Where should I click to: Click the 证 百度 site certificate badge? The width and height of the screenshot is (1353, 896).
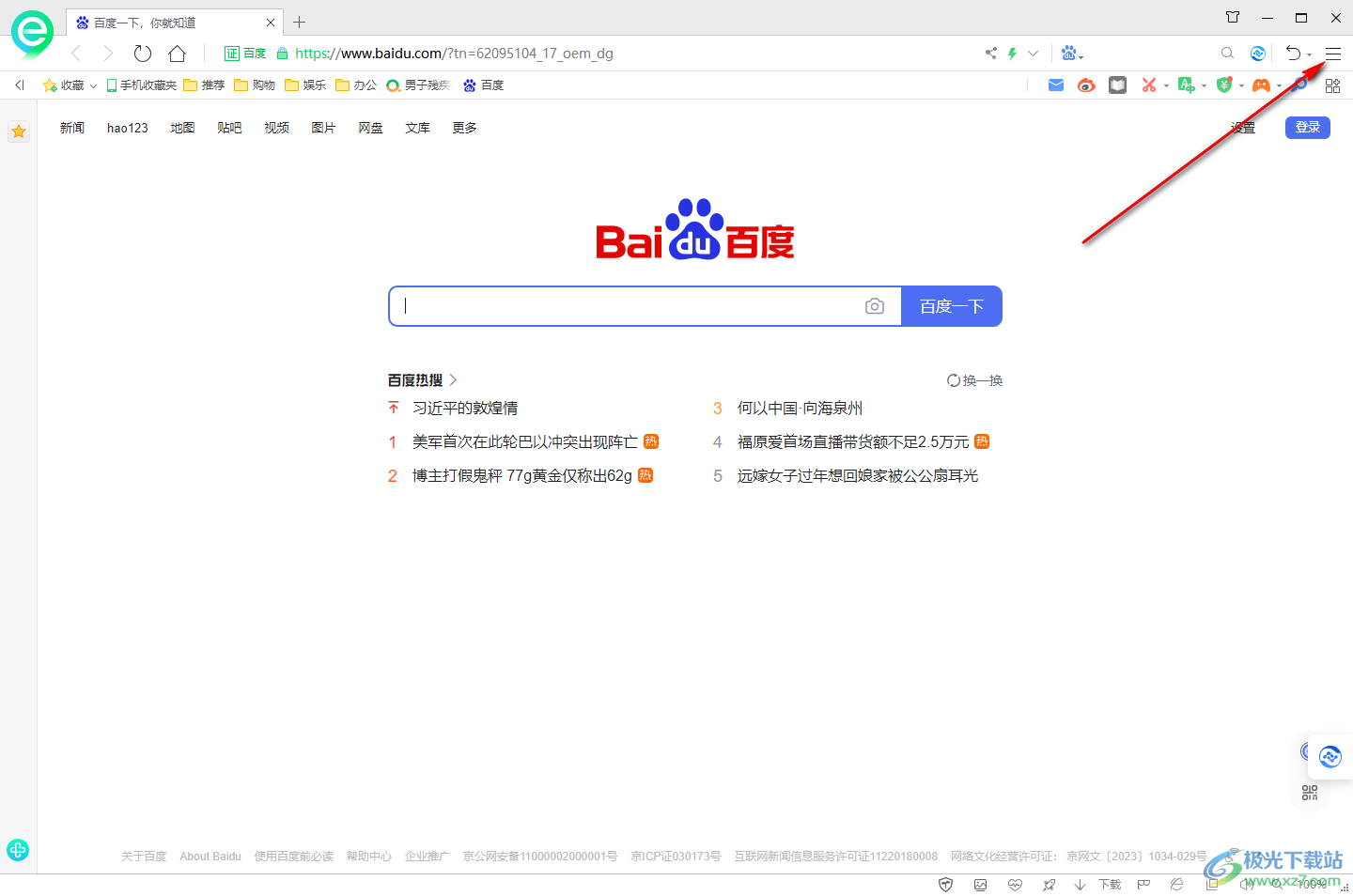pyautogui.click(x=245, y=54)
